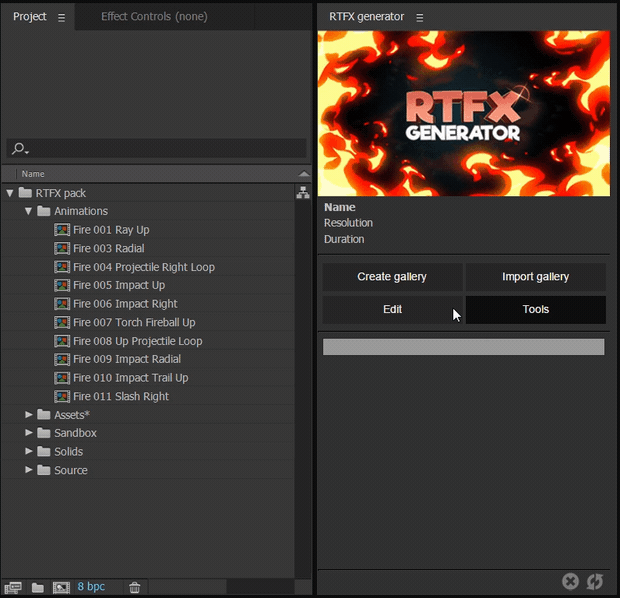Delete selected project items with trash icon
620x598 pixels.
click(x=134, y=587)
